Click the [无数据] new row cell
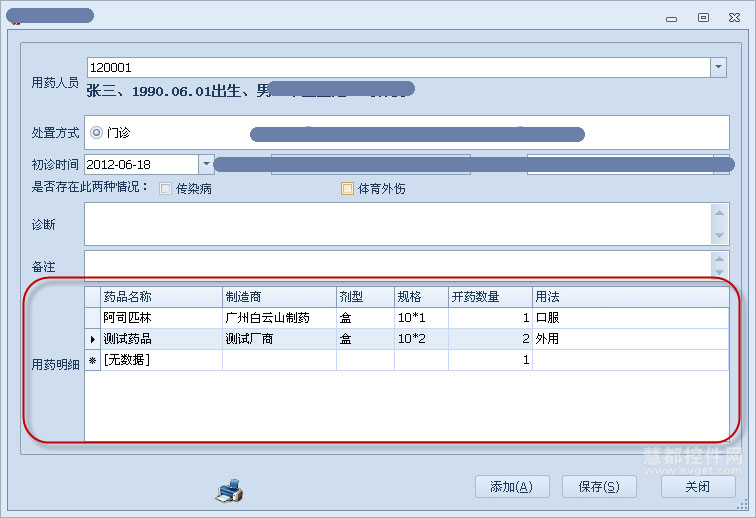The width and height of the screenshot is (756, 518). [x=161, y=360]
